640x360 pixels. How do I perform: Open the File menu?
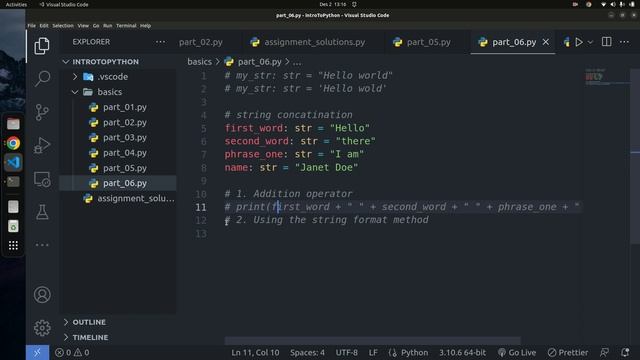[31, 25]
